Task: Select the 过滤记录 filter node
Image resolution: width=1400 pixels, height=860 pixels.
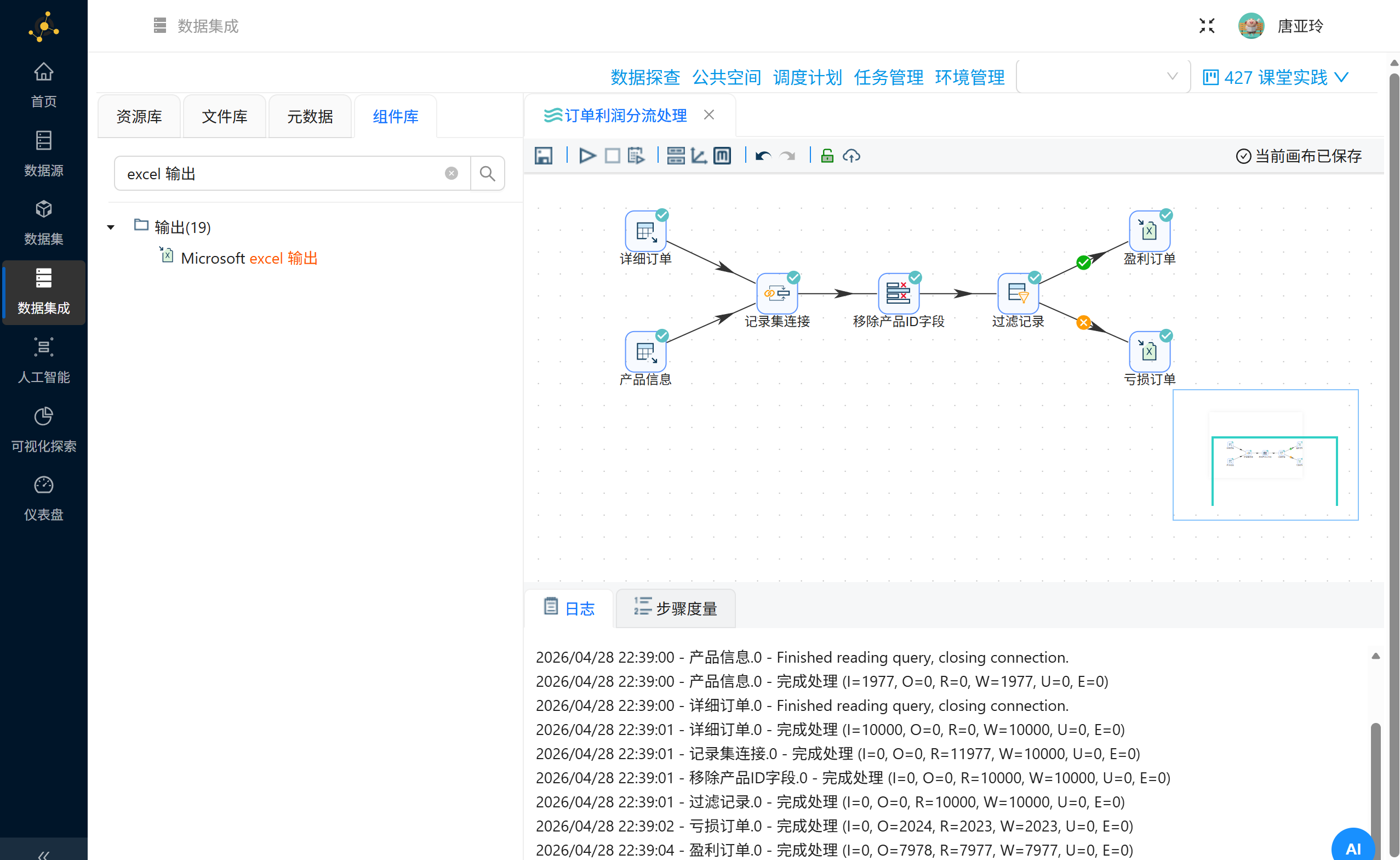Action: point(1018,293)
